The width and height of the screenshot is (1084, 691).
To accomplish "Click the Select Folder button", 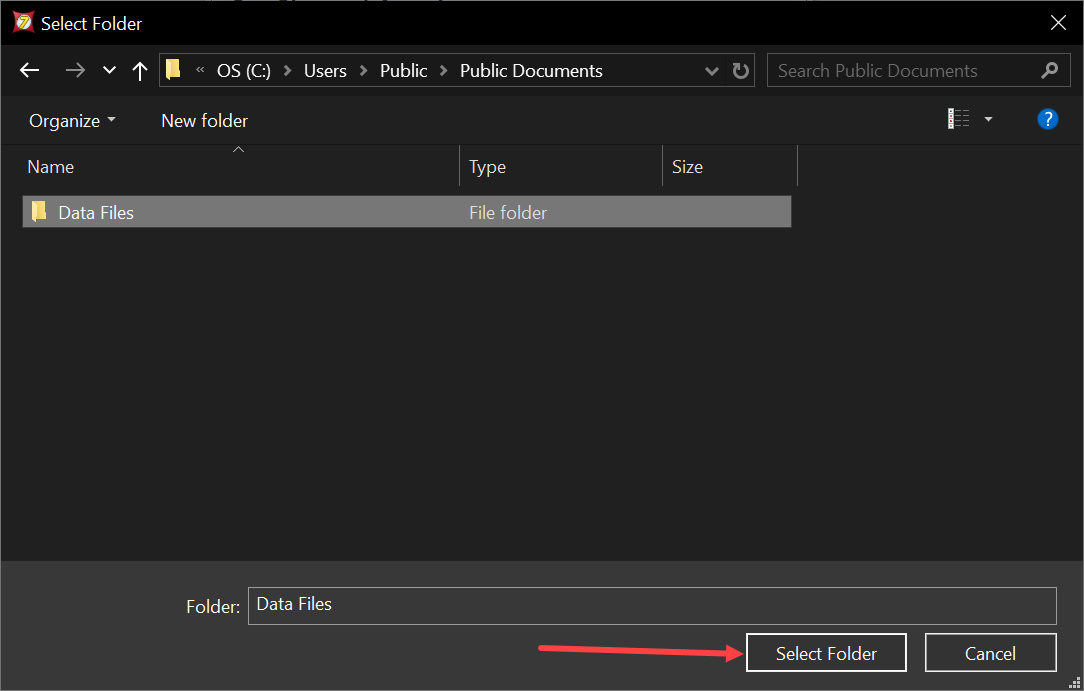I will click(826, 653).
